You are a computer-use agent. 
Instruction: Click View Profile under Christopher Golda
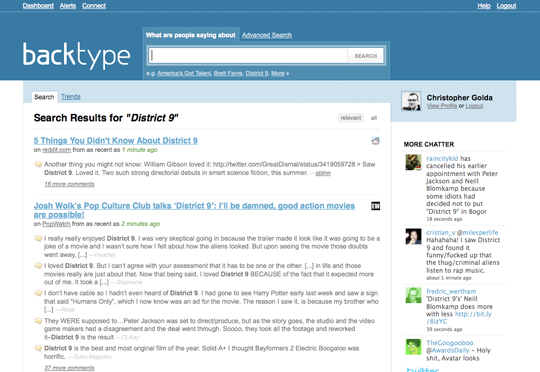click(442, 106)
